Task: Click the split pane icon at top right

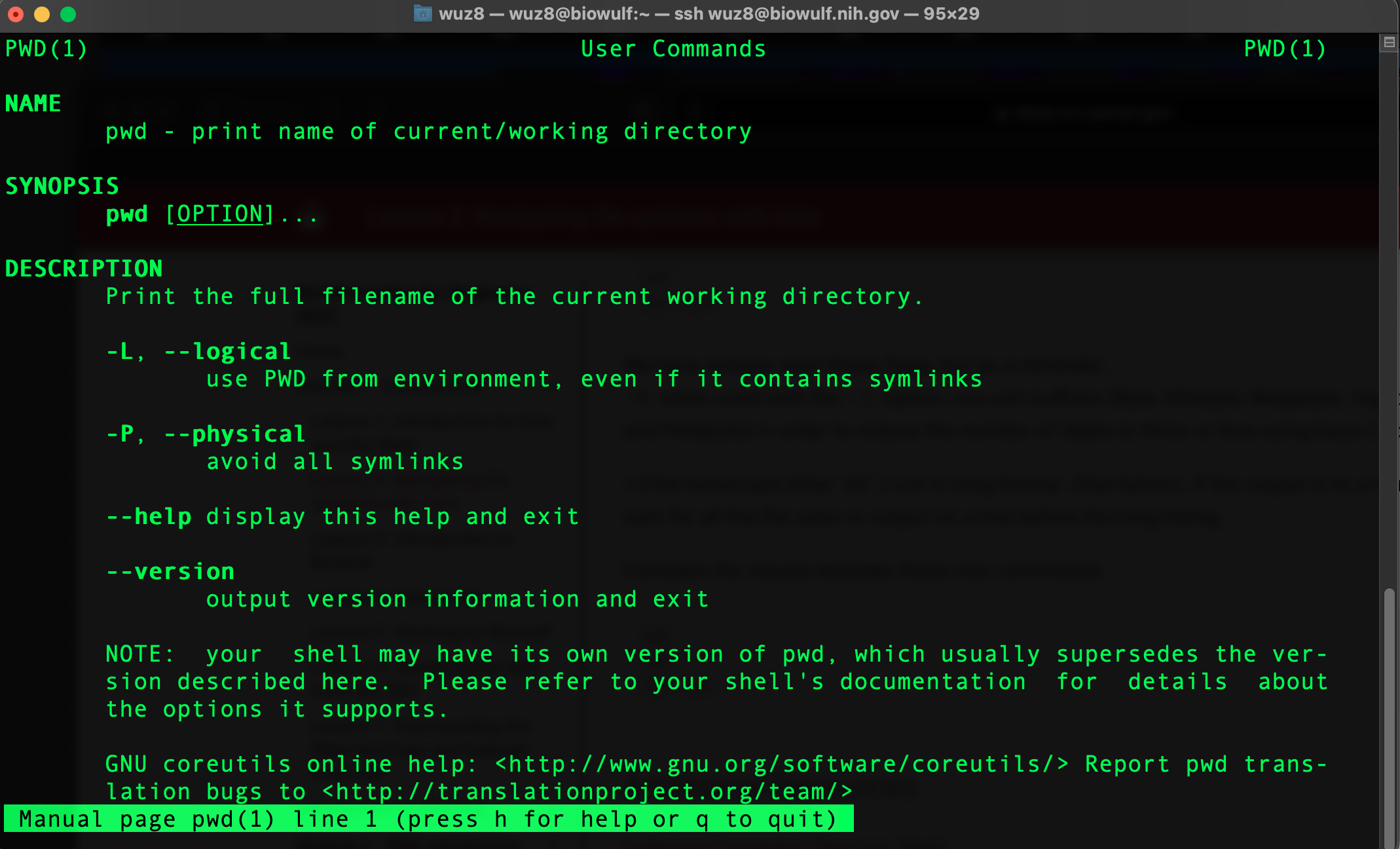Action: pyautogui.click(x=1389, y=43)
